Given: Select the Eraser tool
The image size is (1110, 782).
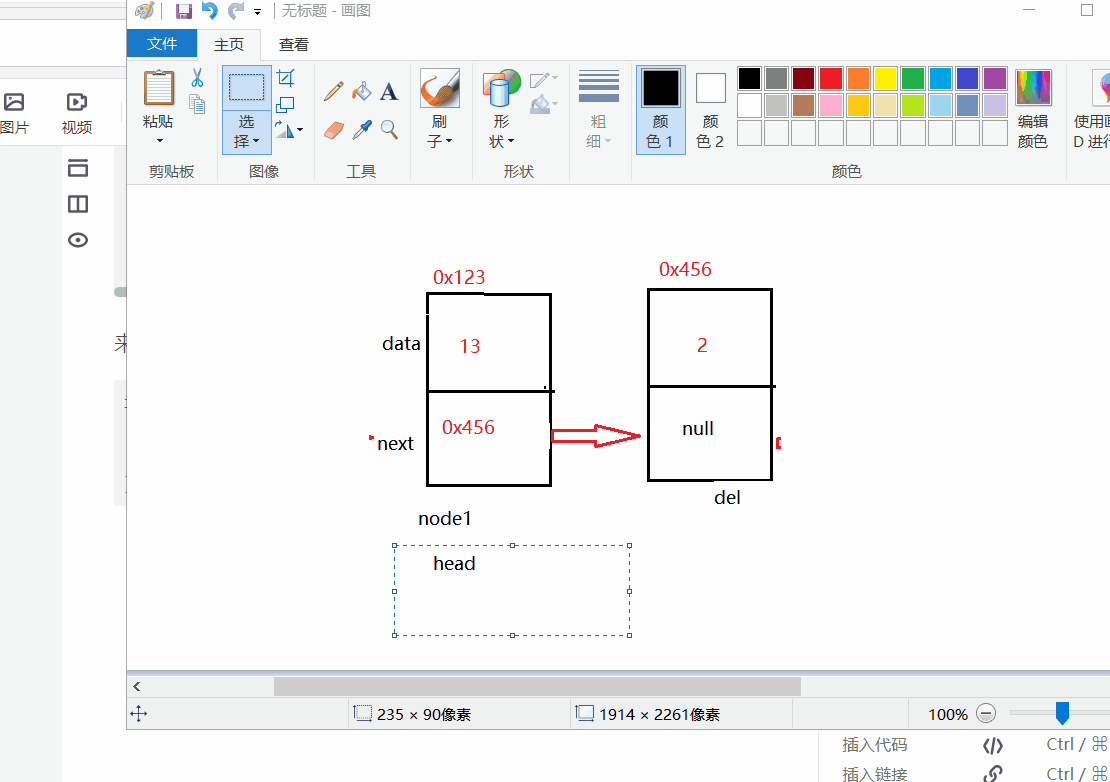Looking at the screenshot, I should point(333,128).
